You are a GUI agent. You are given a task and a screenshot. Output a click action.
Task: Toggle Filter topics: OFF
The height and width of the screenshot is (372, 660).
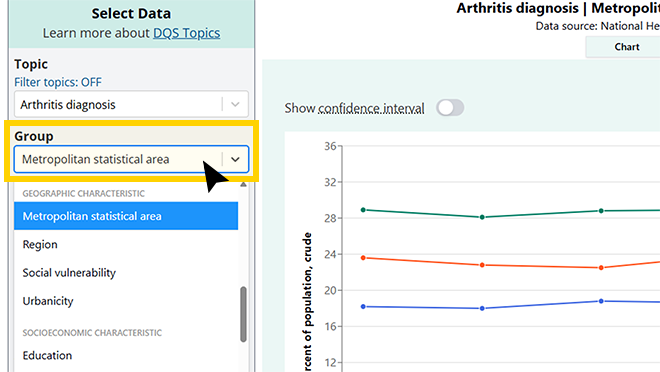pyautogui.click(x=58, y=82)
